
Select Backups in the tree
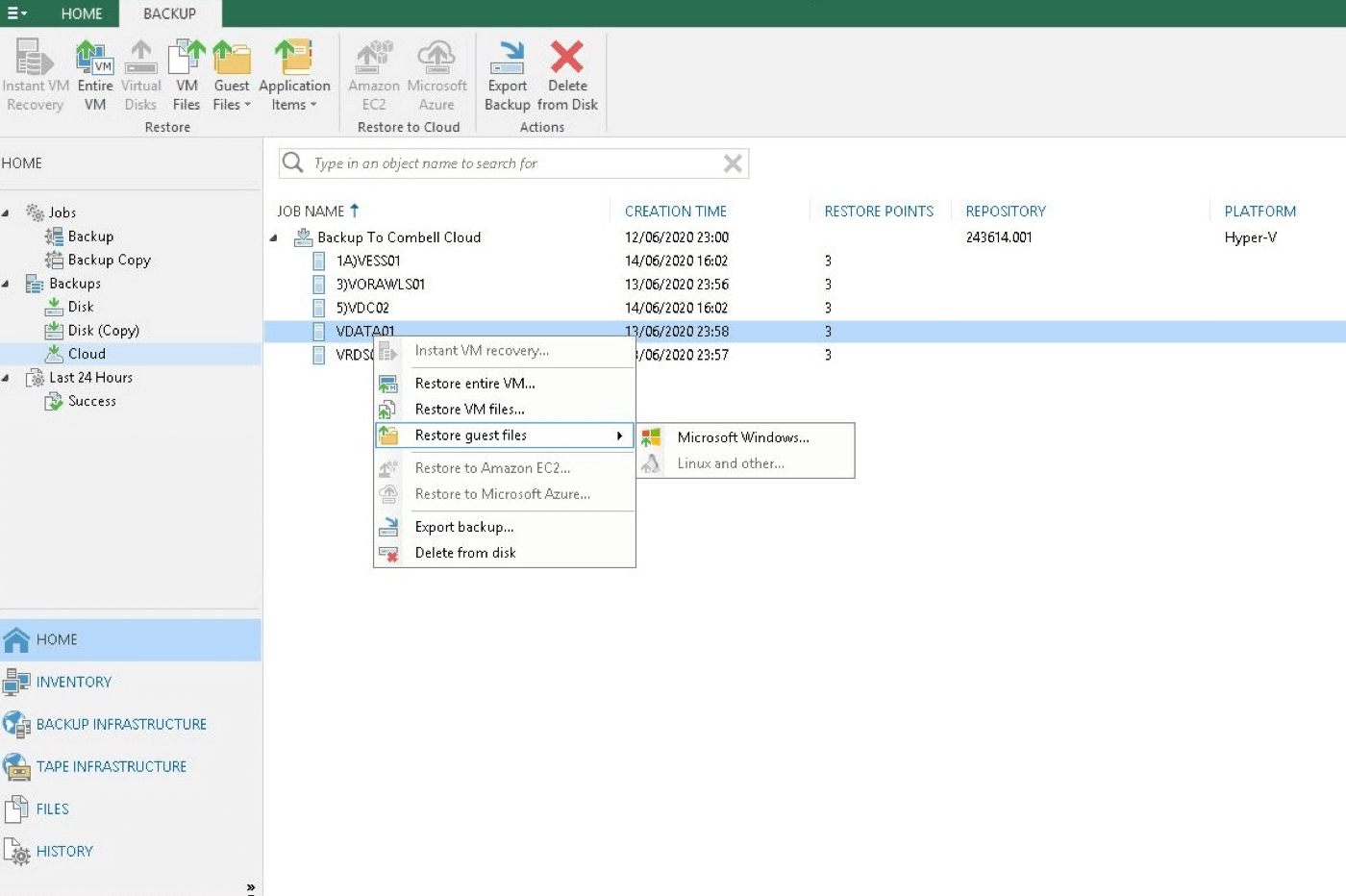74,284
